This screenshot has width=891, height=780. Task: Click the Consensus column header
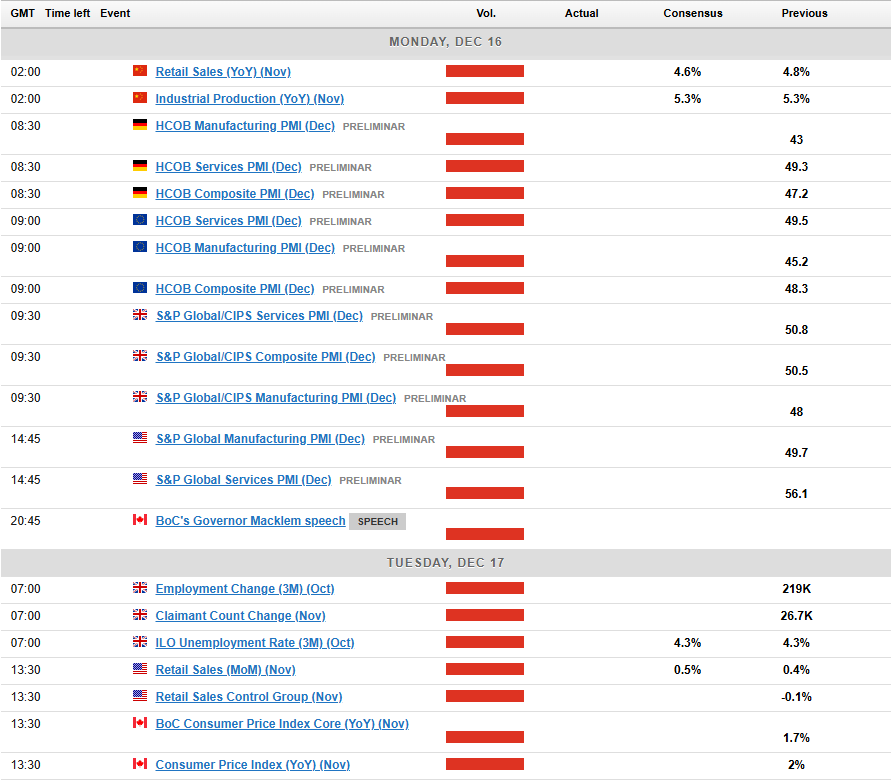click(693, 13)
